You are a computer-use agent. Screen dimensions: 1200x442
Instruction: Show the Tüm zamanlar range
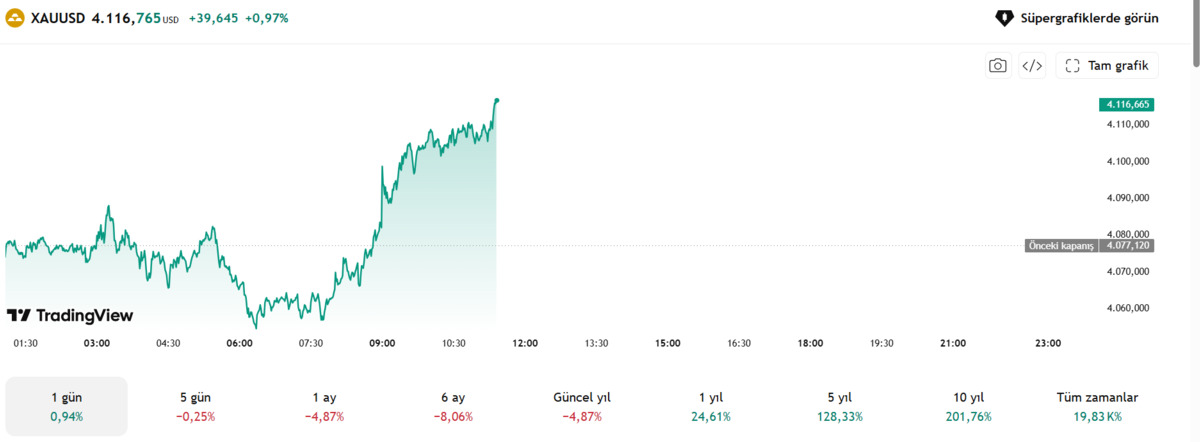pyautogui.click(x=1098, y=406)
